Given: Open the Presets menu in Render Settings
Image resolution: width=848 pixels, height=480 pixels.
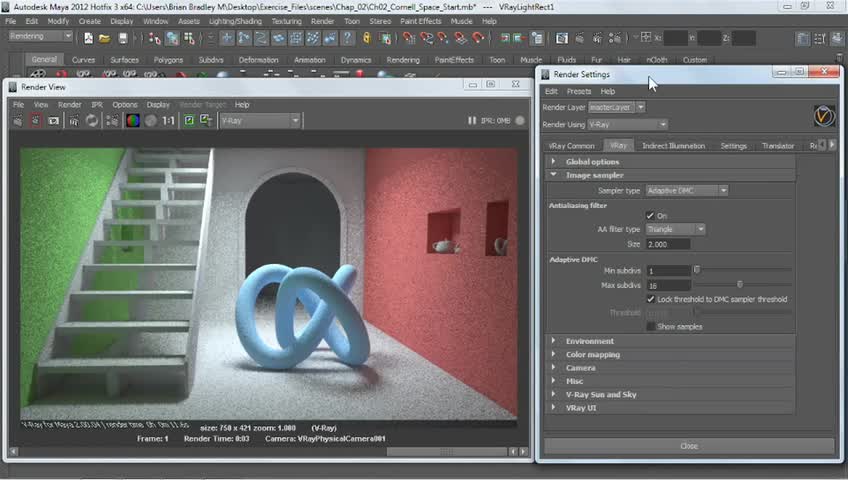Looking at the screenshot, I should (579, 91).
